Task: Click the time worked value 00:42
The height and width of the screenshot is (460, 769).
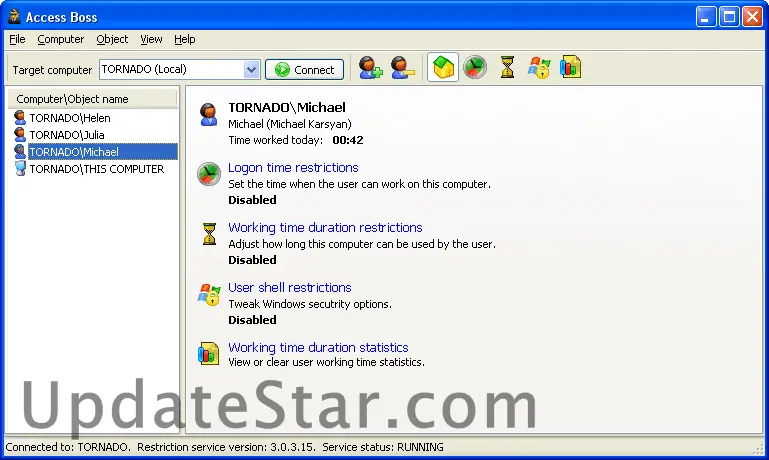Action: click(x=348, y=140)
